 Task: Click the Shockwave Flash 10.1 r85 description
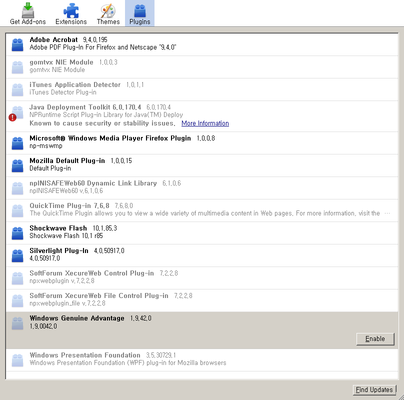66,236
